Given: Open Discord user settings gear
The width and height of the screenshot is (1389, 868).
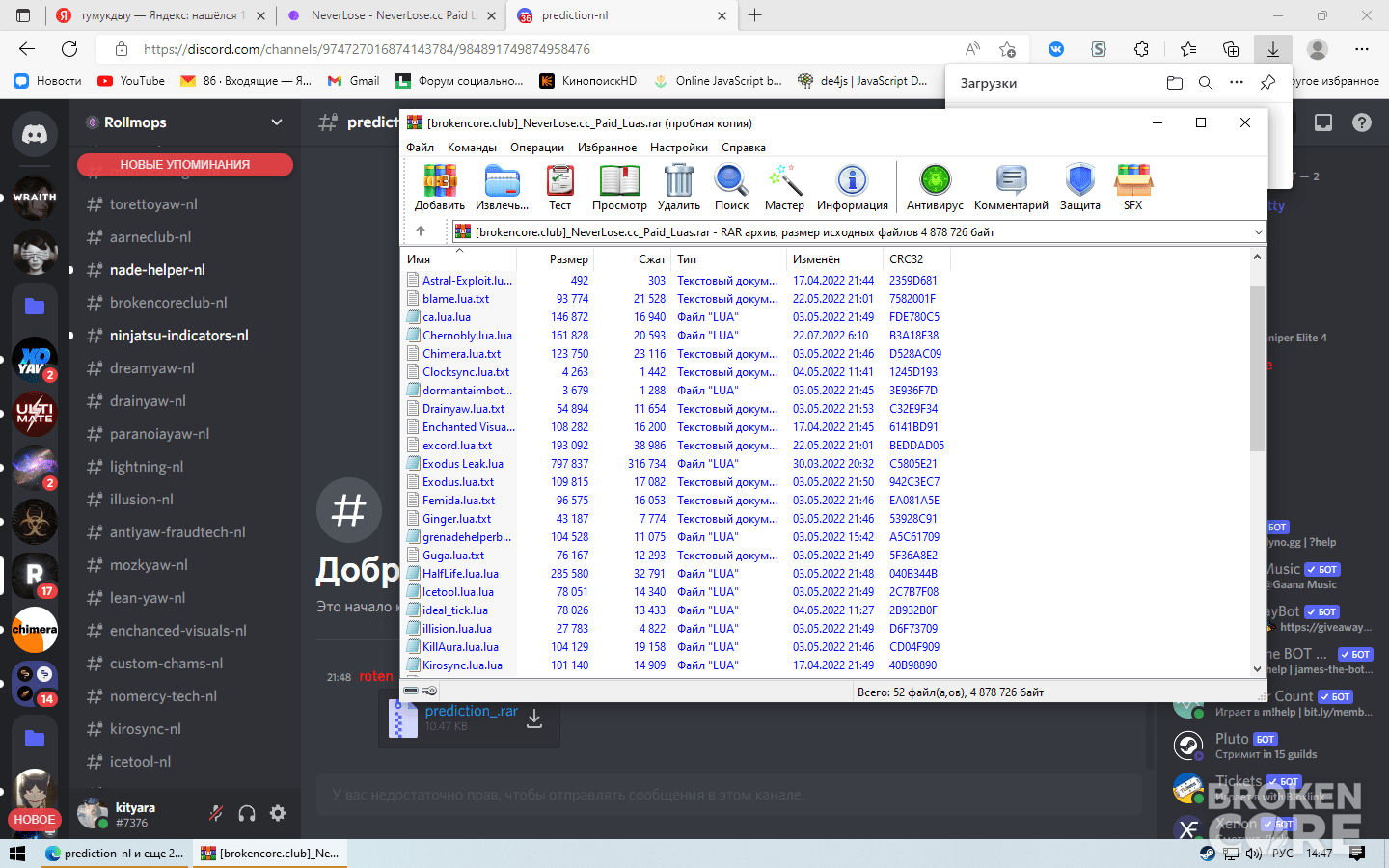Looking at the screenshot, I should pyautogui.click(x=278, y=813).
